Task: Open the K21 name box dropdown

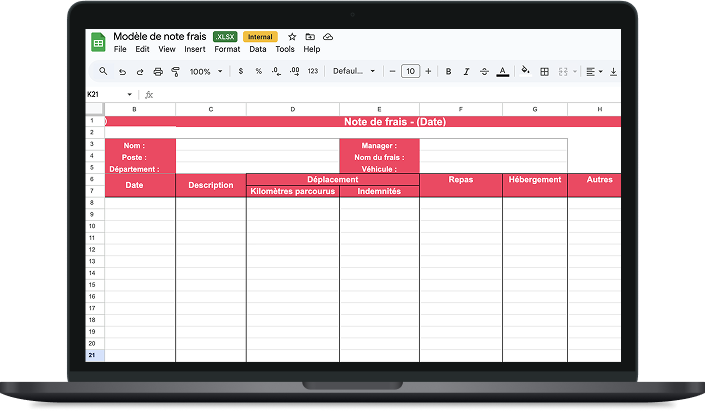Action: 129,95
